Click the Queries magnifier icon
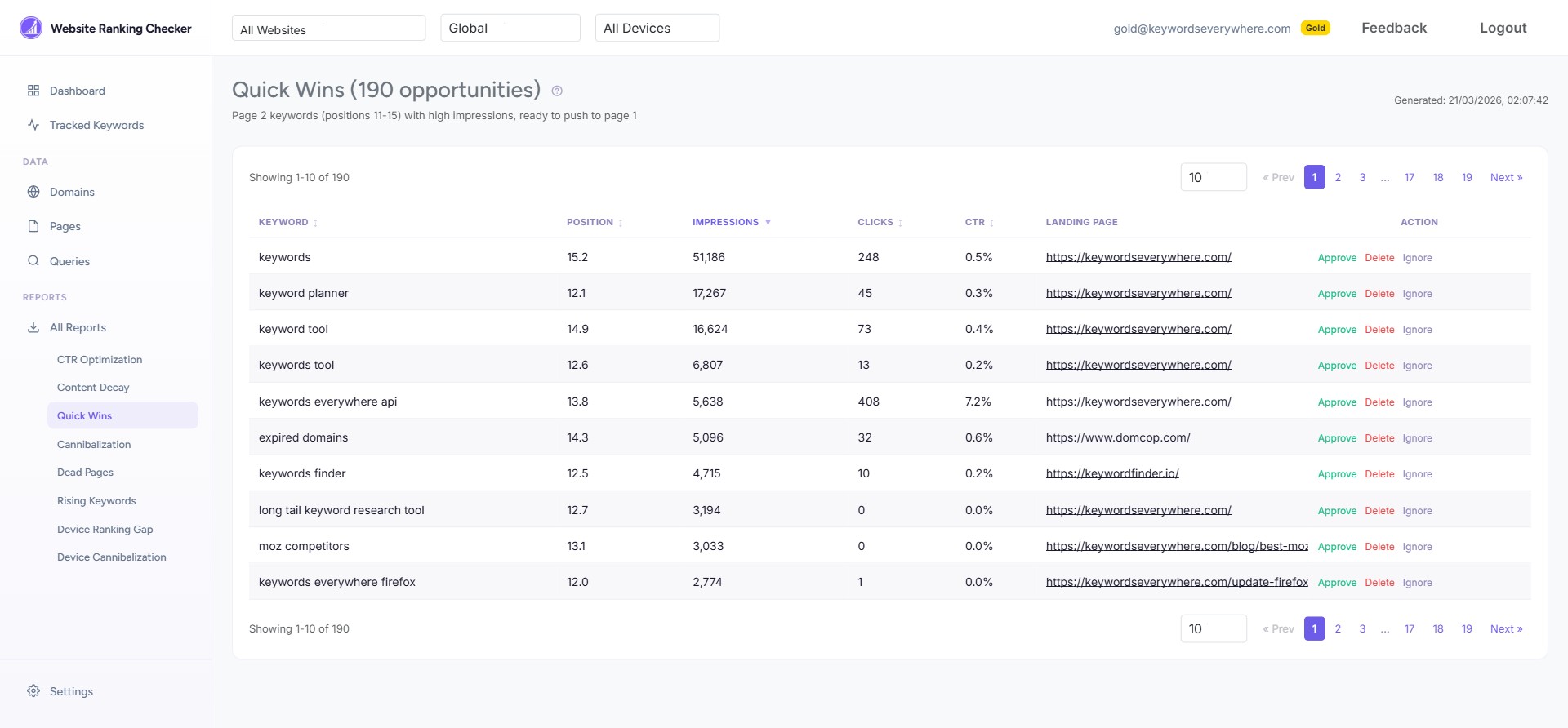This screenshot has height=728, width=1568. pos(33,261)
